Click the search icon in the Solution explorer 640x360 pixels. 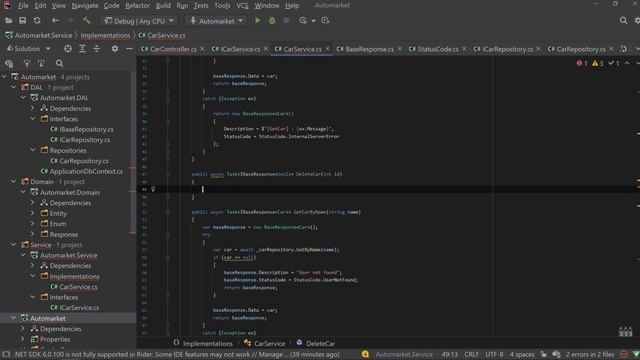pyautogui.click(x=60, y=63)
